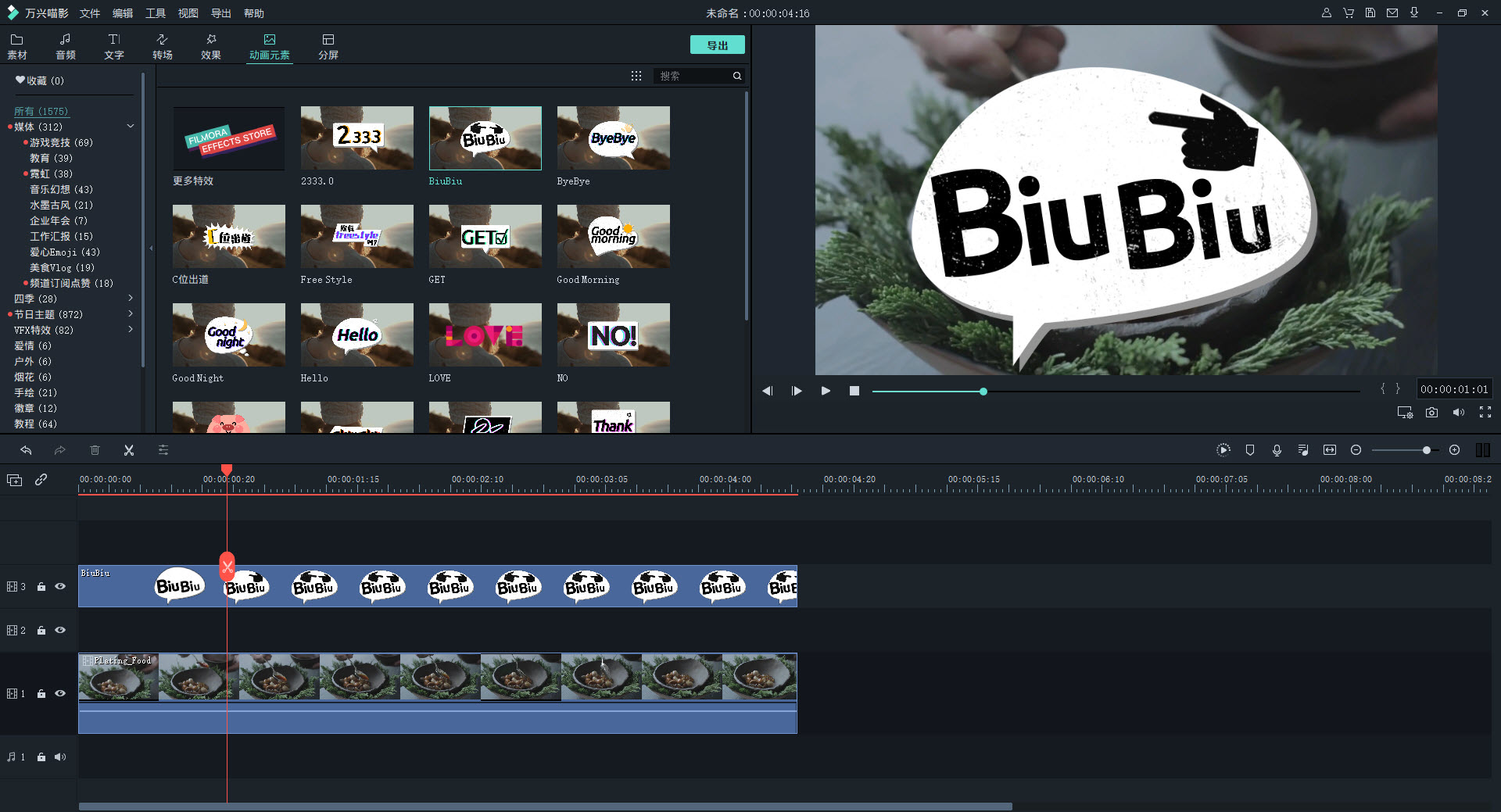Mute audio track 1 speaker icon

click(x=60, y=757)
